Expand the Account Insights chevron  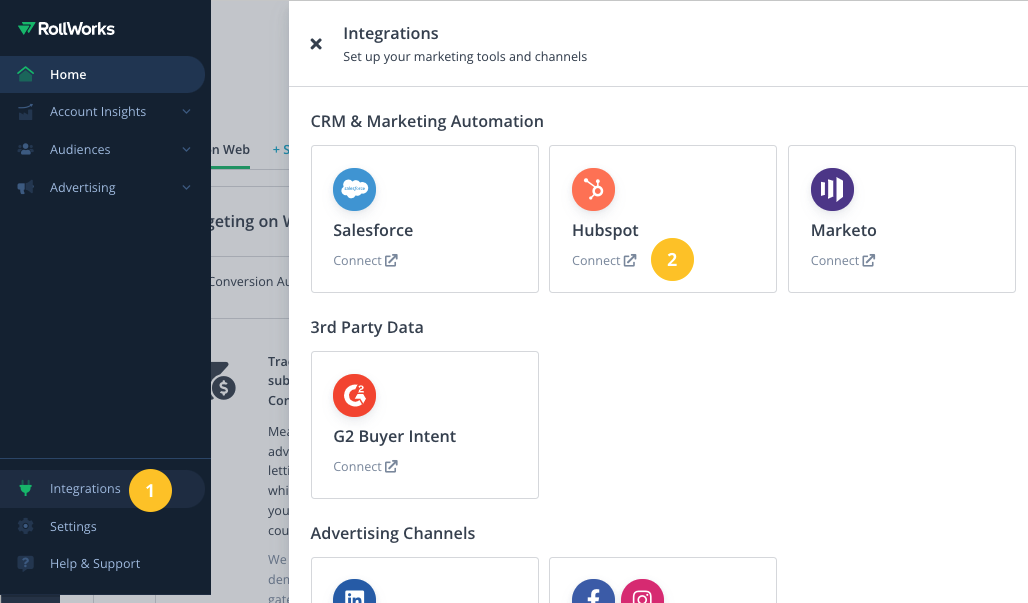(187, 112)
